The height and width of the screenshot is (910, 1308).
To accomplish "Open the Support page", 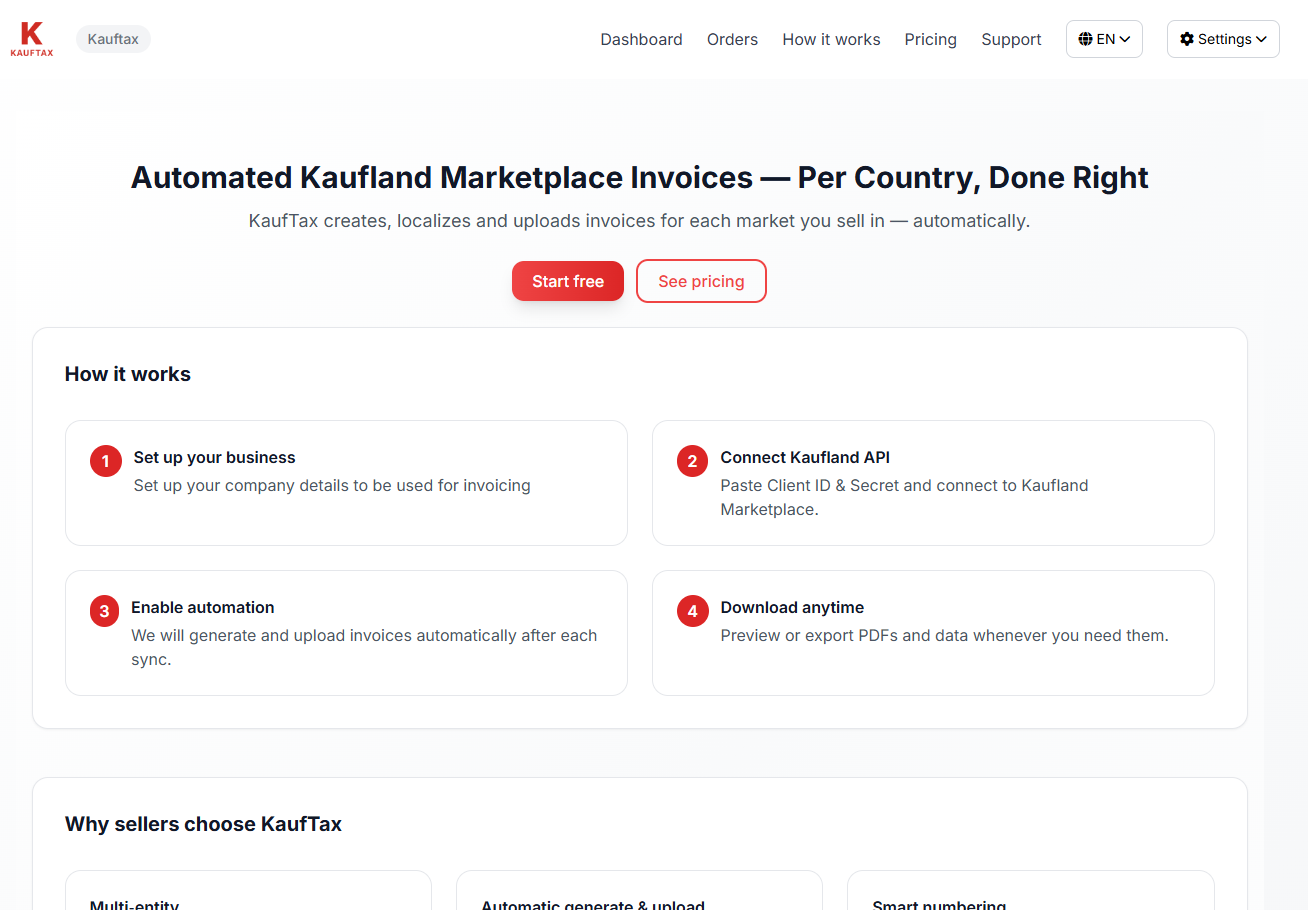I will tap(1011, 39).
